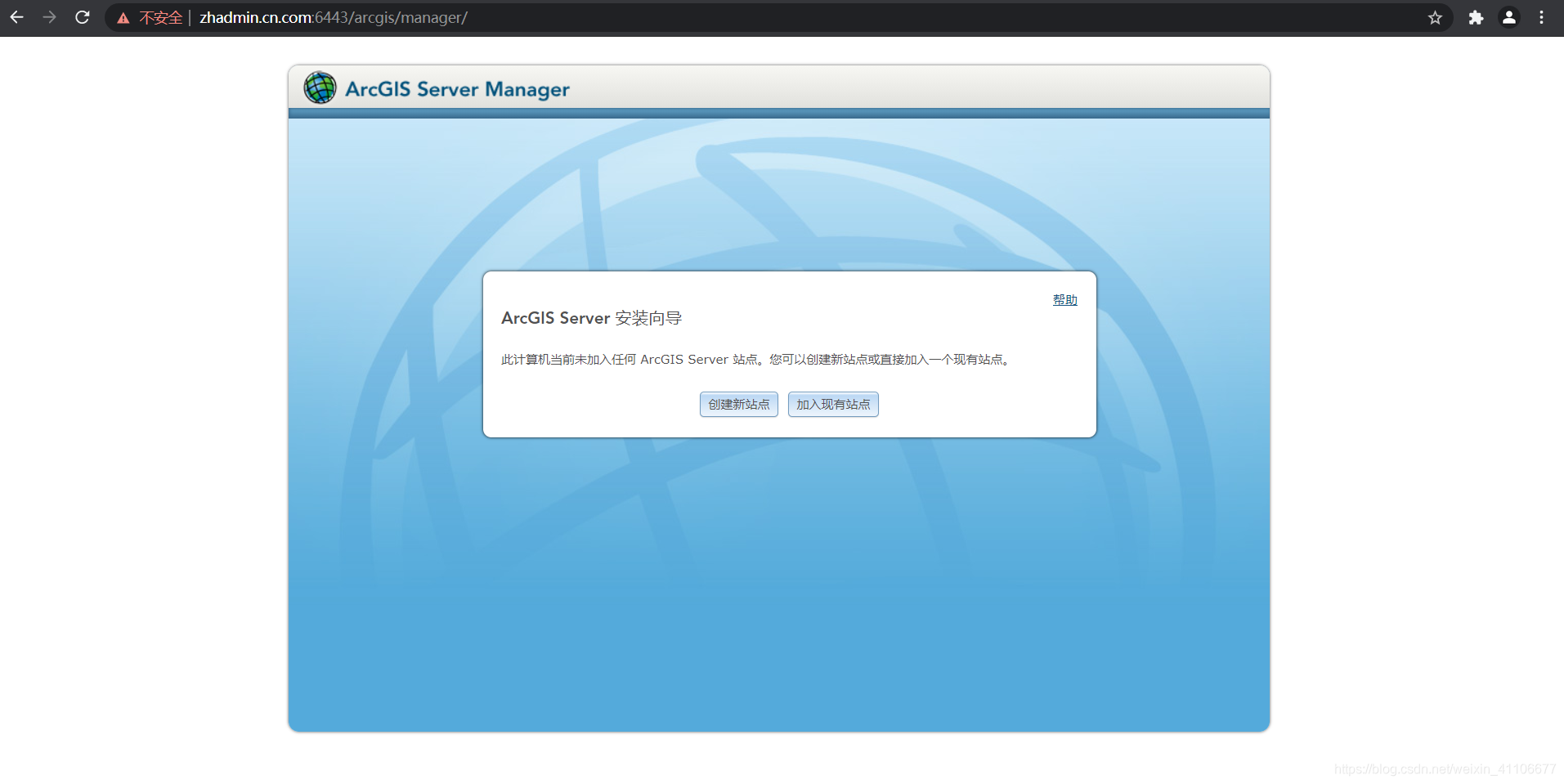Click the browser back arrow
This screenshot has height=784, width=1564.
(16, 17)
